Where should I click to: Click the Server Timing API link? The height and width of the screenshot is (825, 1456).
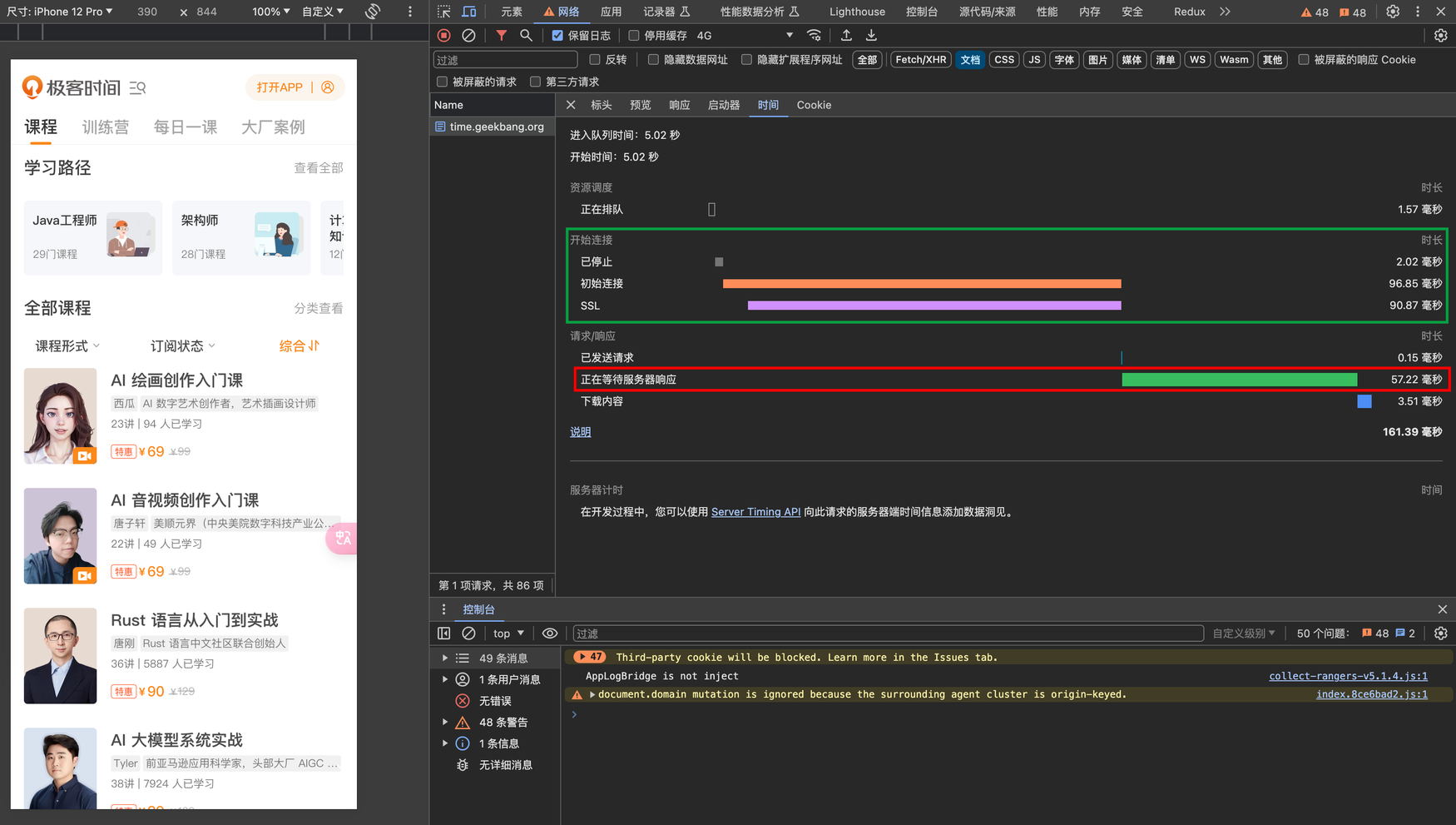click(755, 512)
